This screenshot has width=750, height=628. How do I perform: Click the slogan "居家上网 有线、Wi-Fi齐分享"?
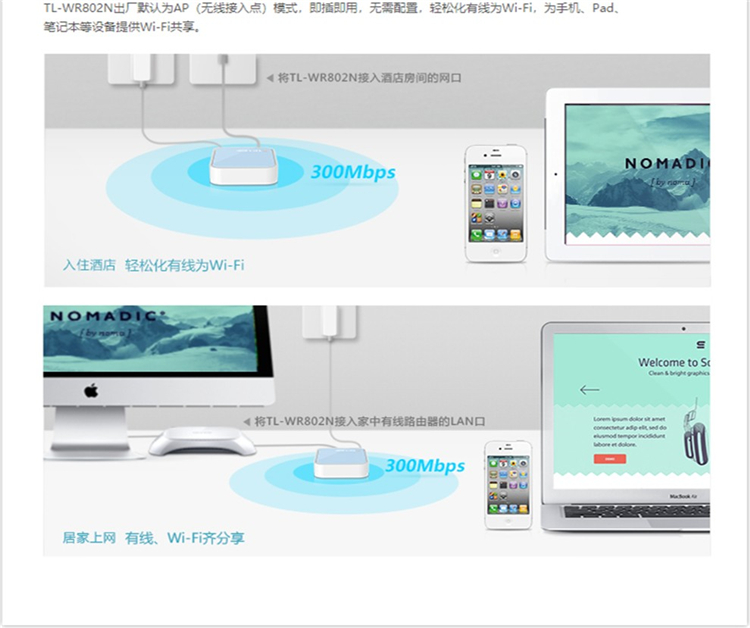(x=154, y=538)
